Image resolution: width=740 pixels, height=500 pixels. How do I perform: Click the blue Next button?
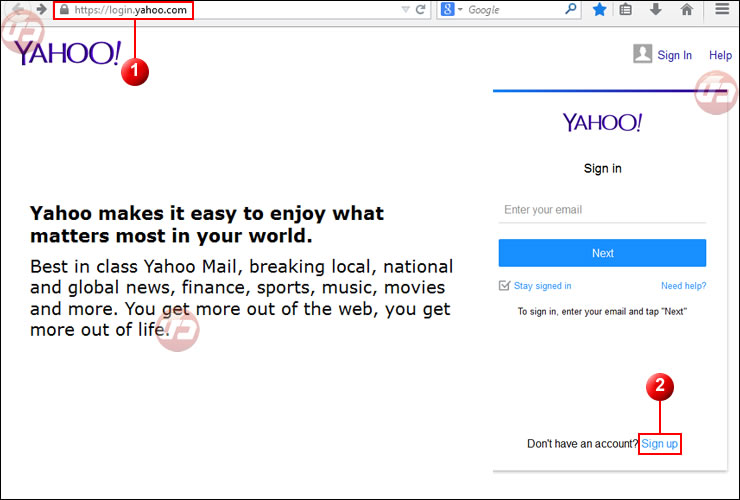click(602, 253)
